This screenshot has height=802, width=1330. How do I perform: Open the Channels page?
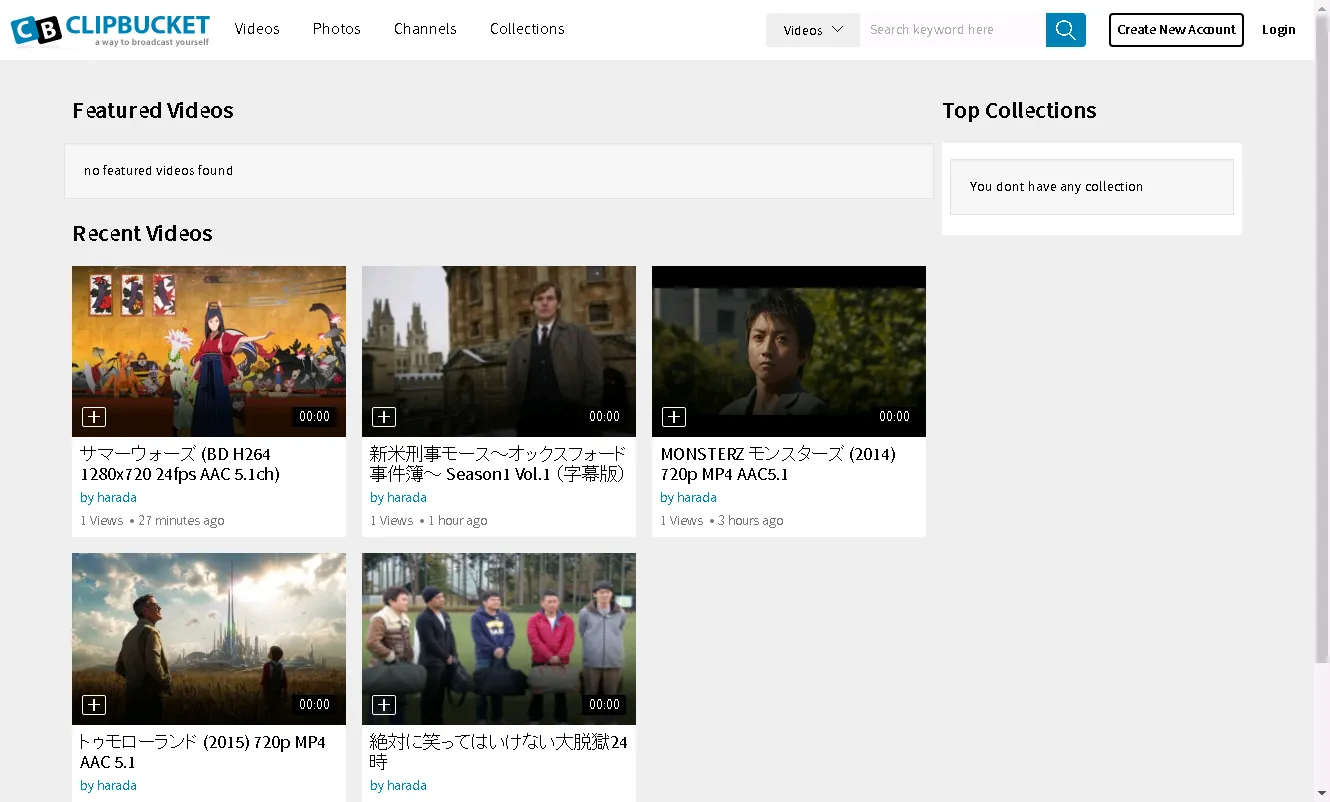pyautogui.click(x=425, y=29)
